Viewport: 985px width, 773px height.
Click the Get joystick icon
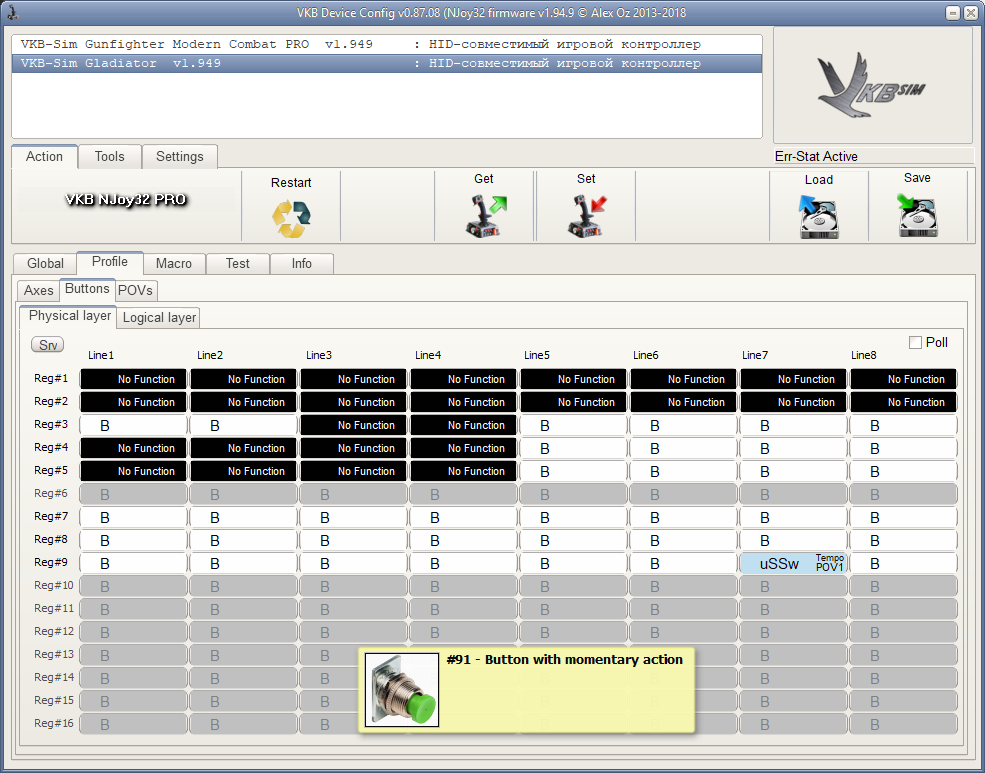(x=486, y=216)
